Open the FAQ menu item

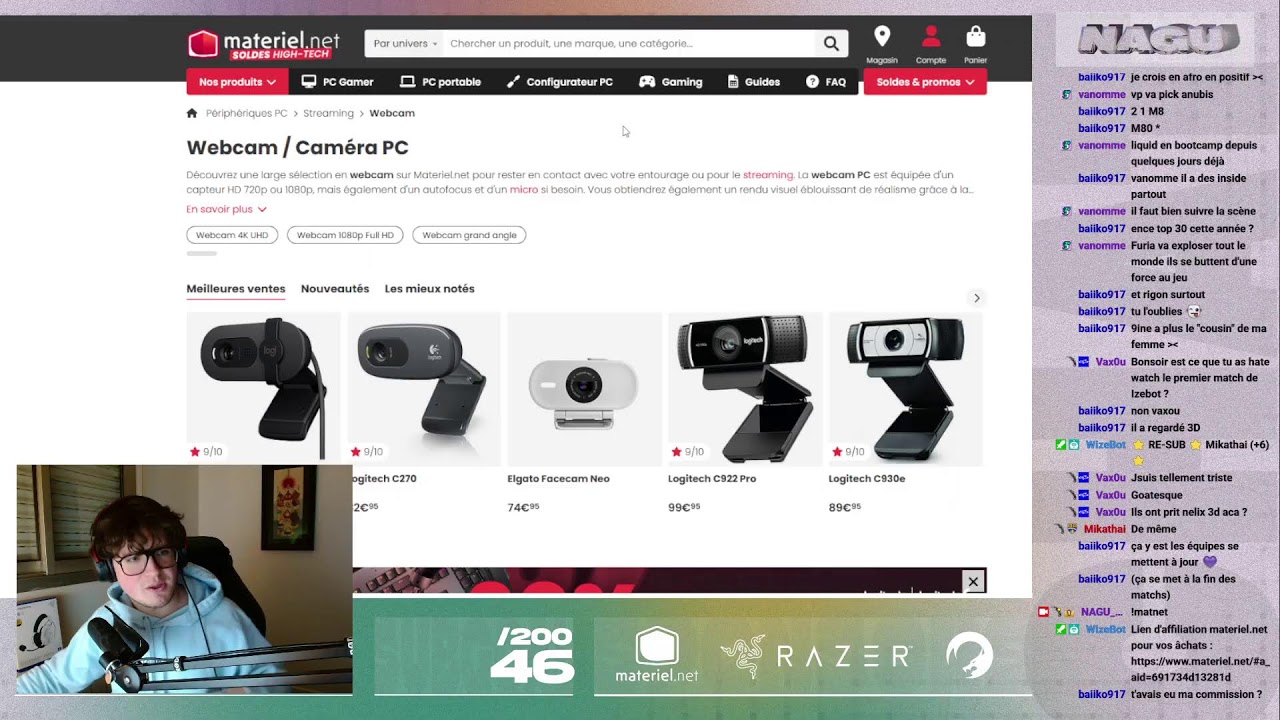point(826,82)
